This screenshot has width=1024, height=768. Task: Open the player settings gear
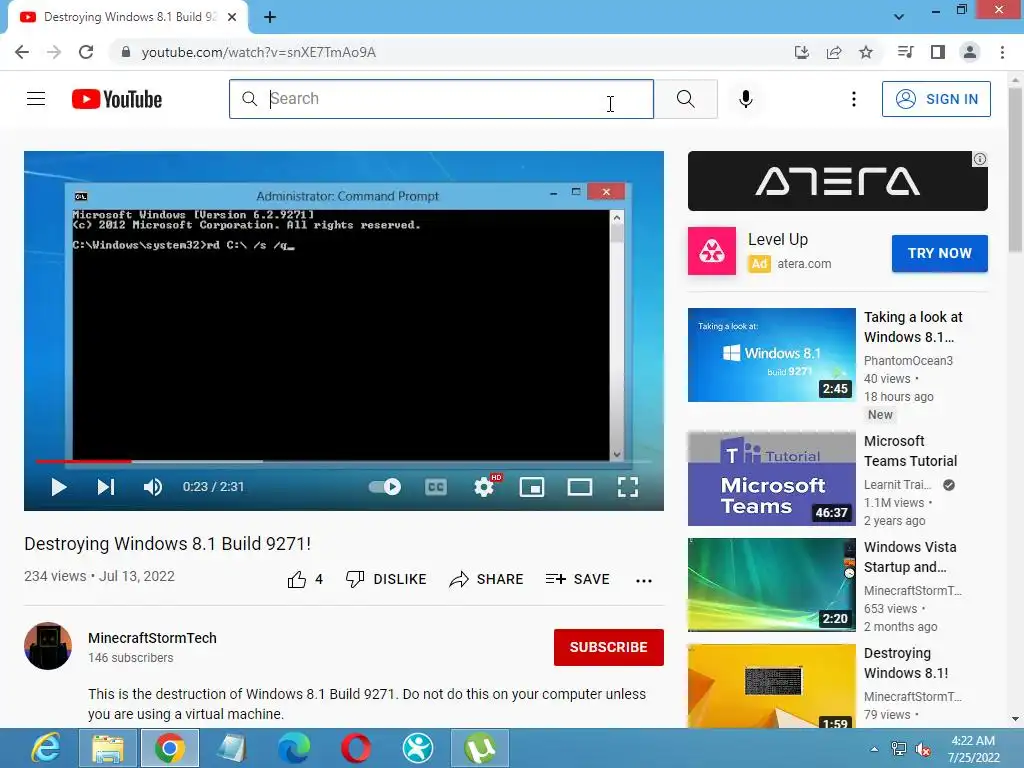point(484,487)
